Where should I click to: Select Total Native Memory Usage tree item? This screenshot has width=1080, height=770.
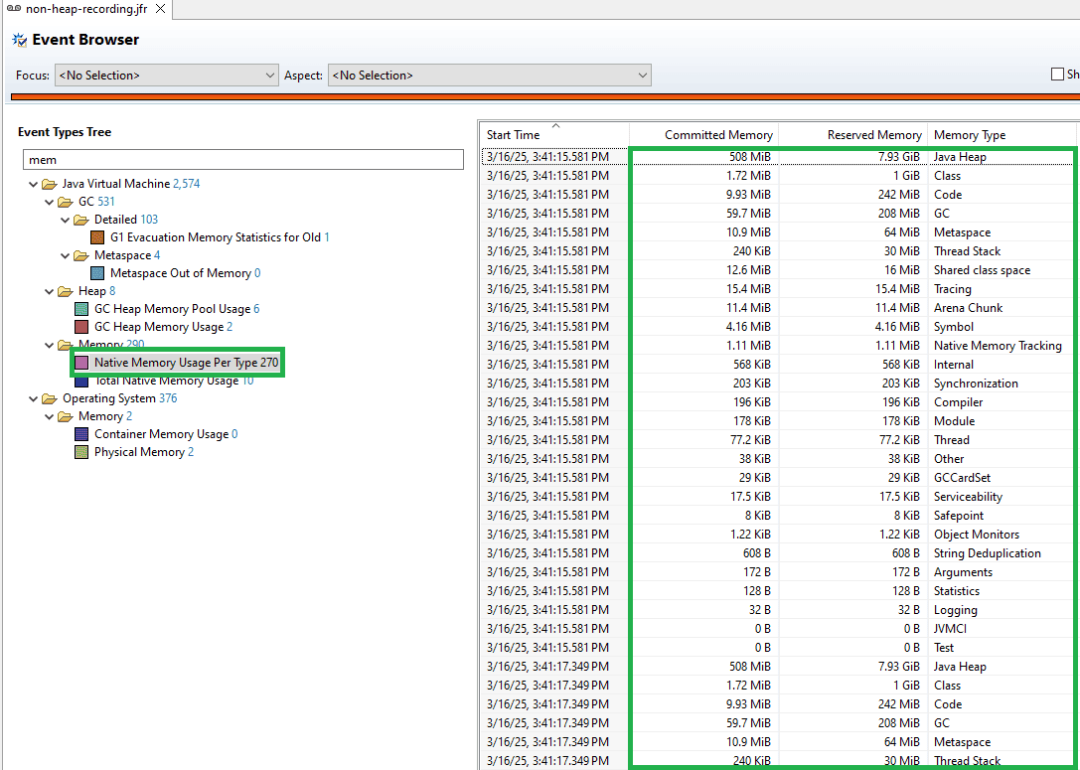[174, 381]
